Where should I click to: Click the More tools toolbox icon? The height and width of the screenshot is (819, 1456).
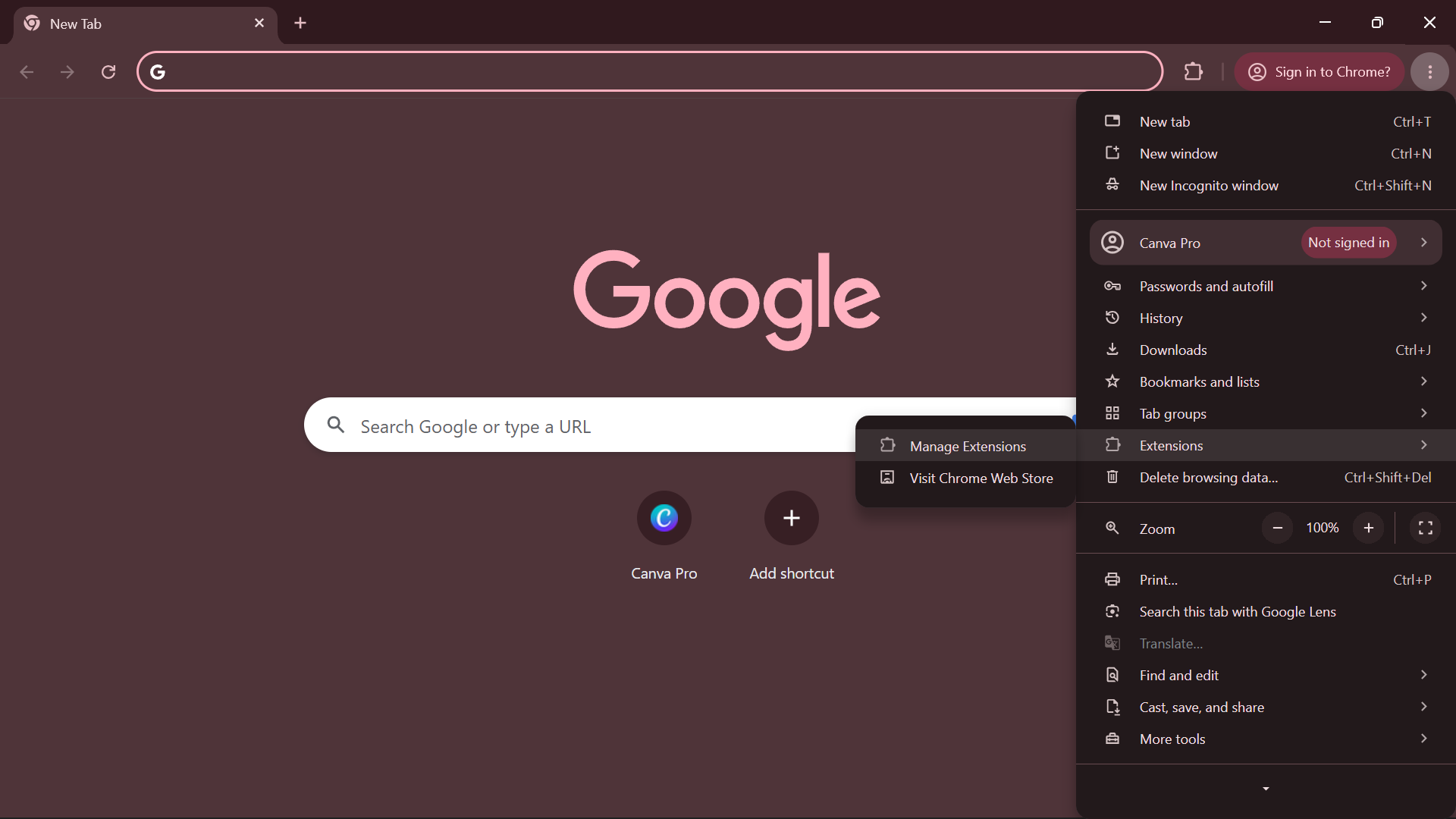(1112, 739)
